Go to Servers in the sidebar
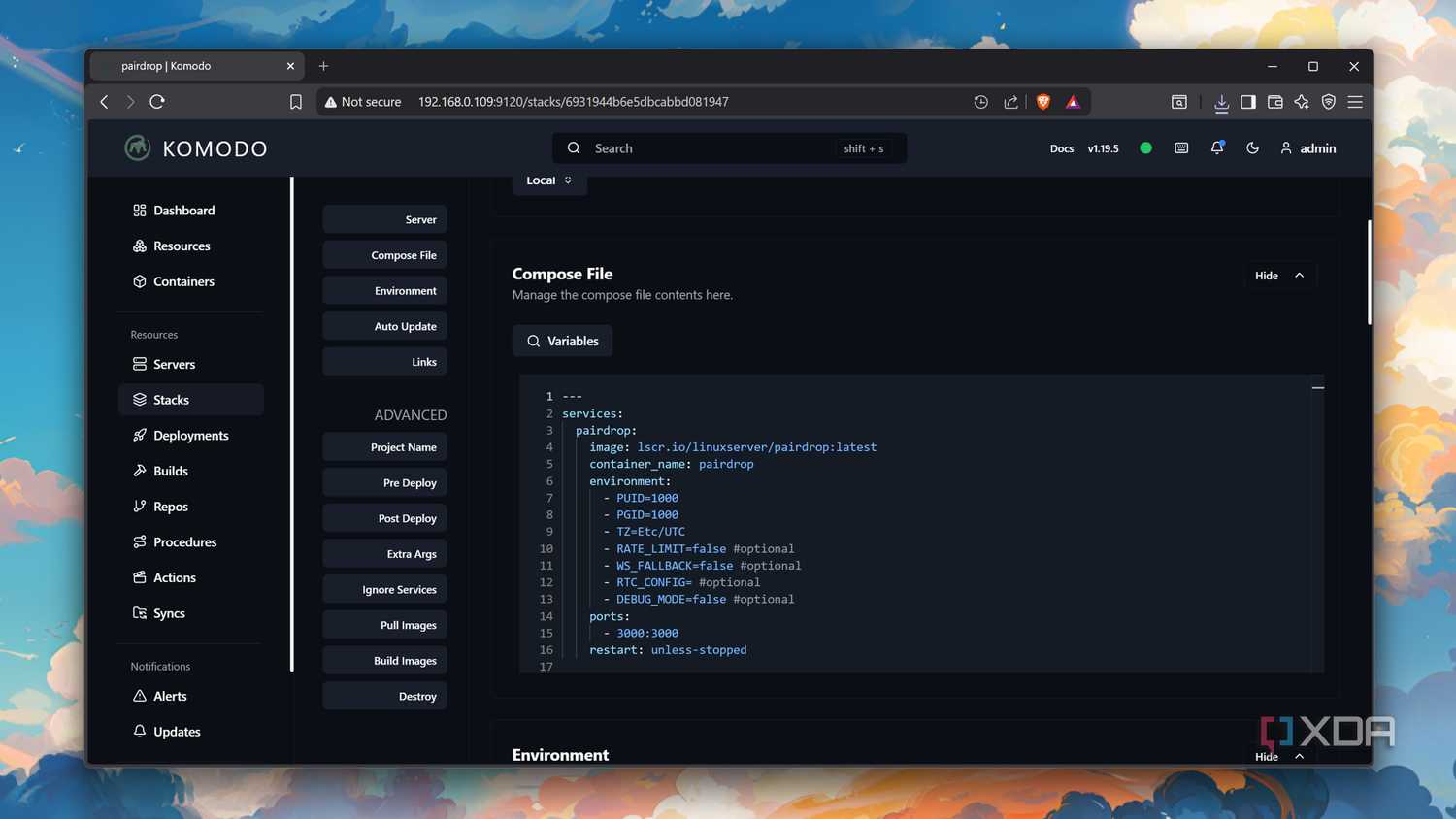This screenshot has width=1456, height=819. coord(190,365)
